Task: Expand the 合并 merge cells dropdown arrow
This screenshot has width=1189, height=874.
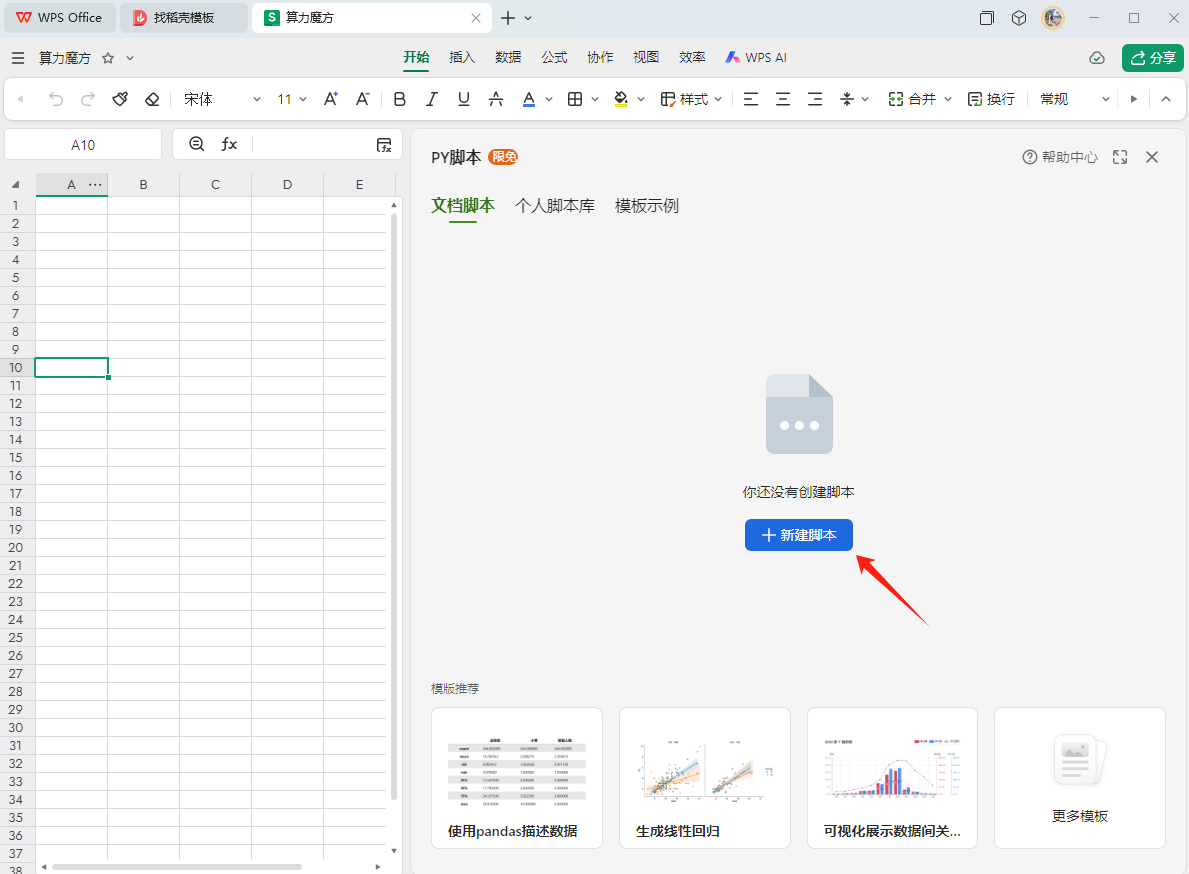Action: [x=949, y=99]
